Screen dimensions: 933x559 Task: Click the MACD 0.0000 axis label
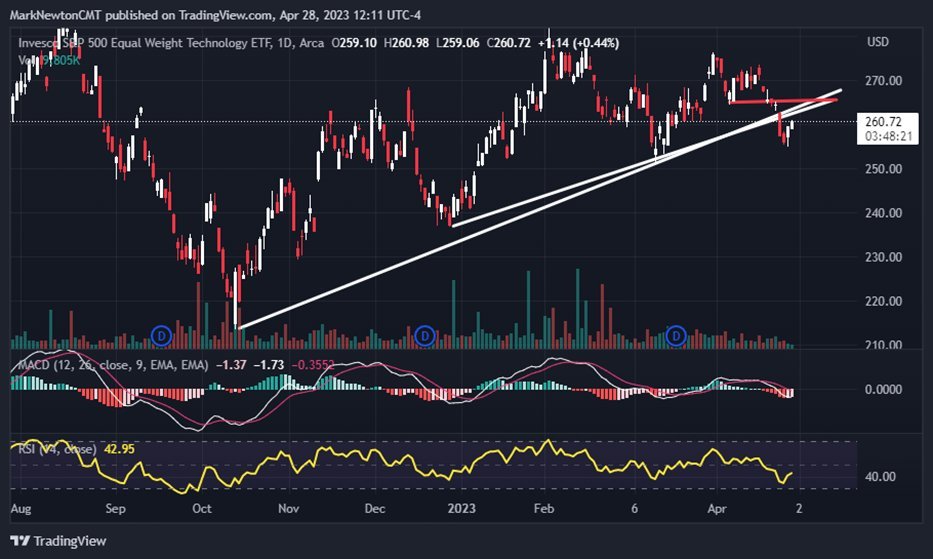pos(883,389)
